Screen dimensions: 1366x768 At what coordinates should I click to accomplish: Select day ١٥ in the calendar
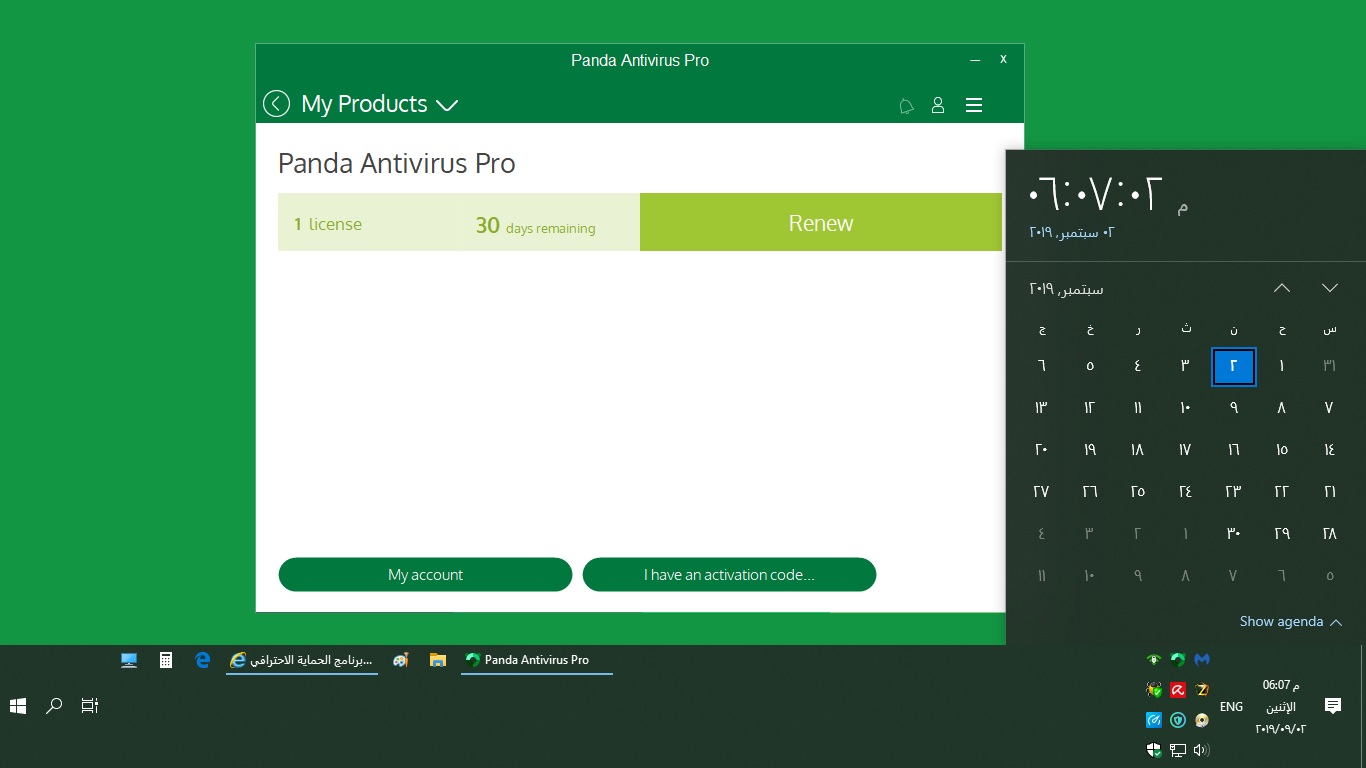click(1281, 450)
